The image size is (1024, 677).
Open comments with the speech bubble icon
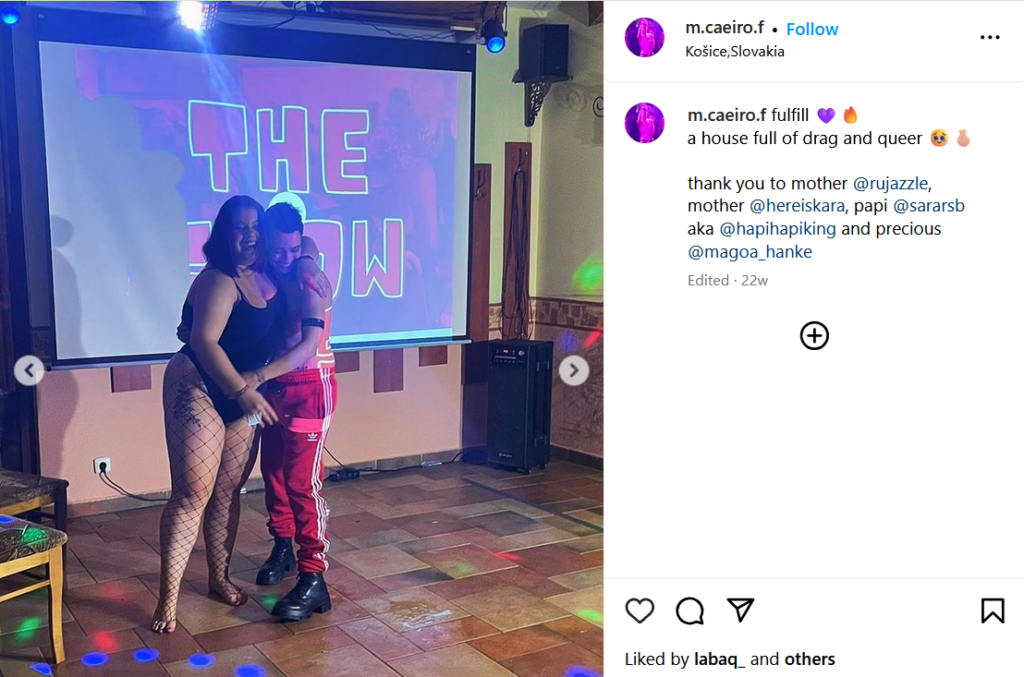[690, 611]
